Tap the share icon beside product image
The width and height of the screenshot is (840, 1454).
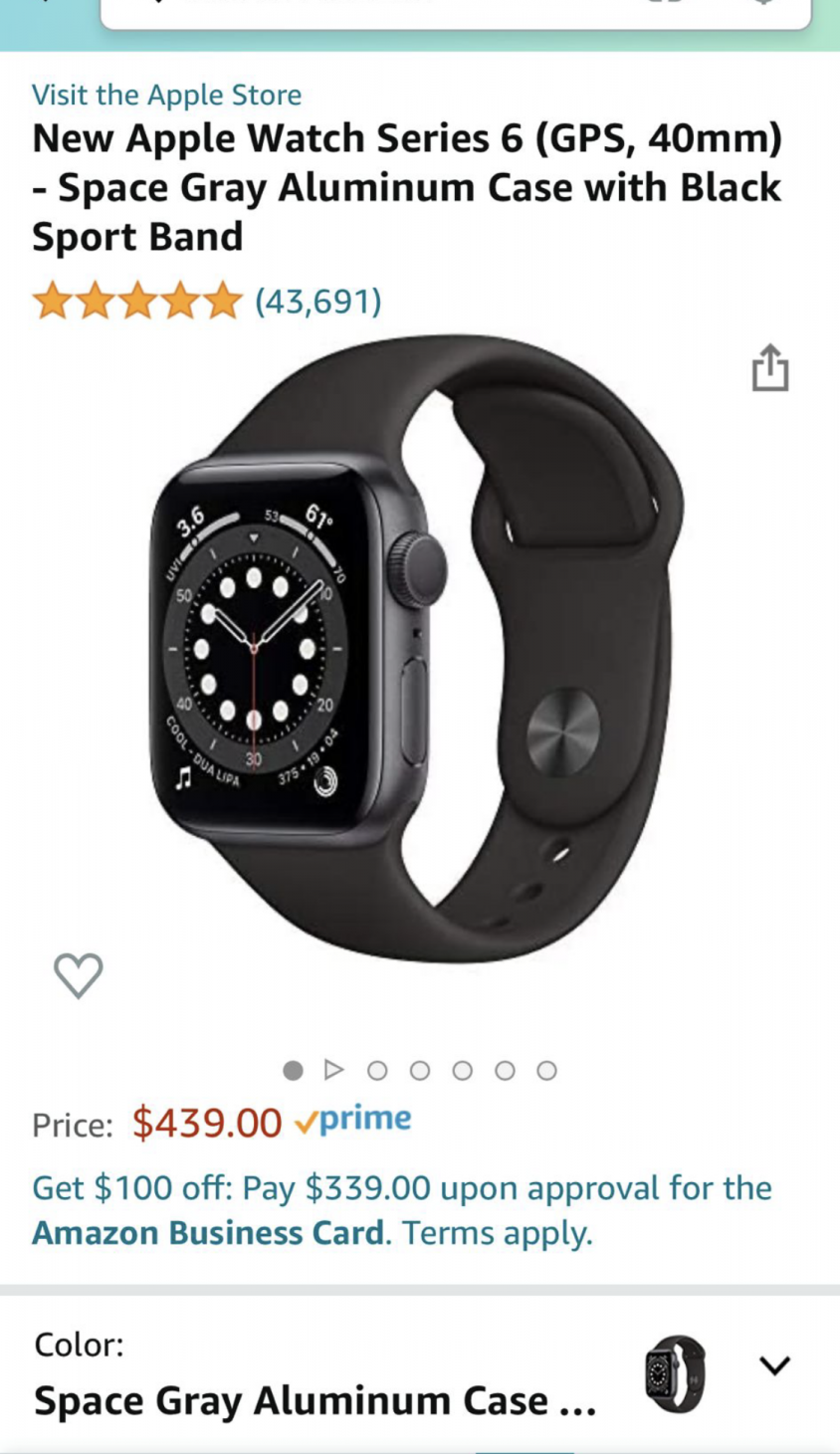769,367
